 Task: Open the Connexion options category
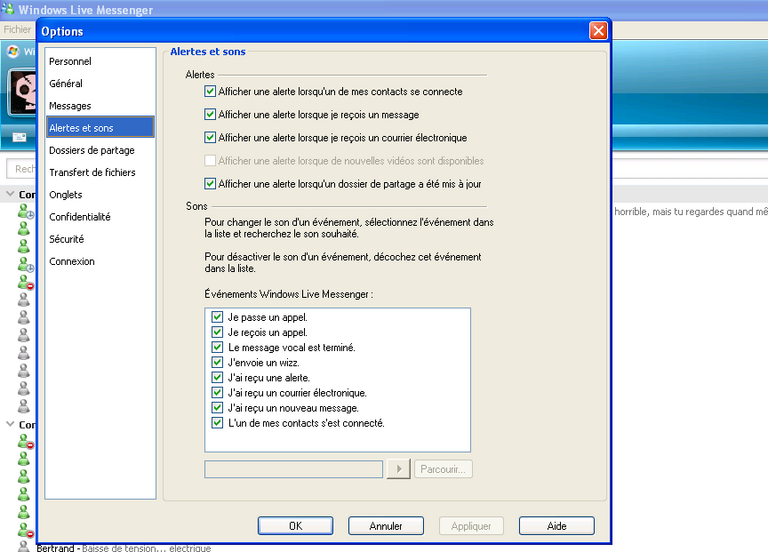coord(100,262)
